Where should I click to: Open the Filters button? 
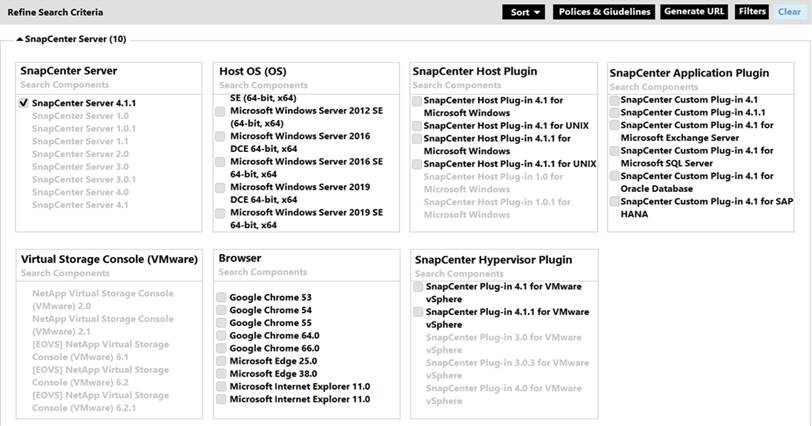click(751, 12)
